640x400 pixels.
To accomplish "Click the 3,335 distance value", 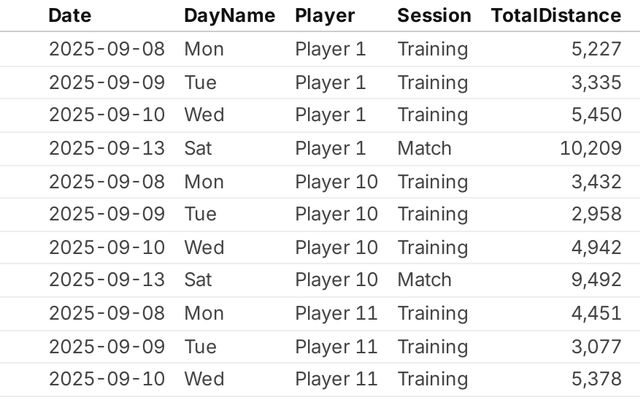I will coord(596,82).
